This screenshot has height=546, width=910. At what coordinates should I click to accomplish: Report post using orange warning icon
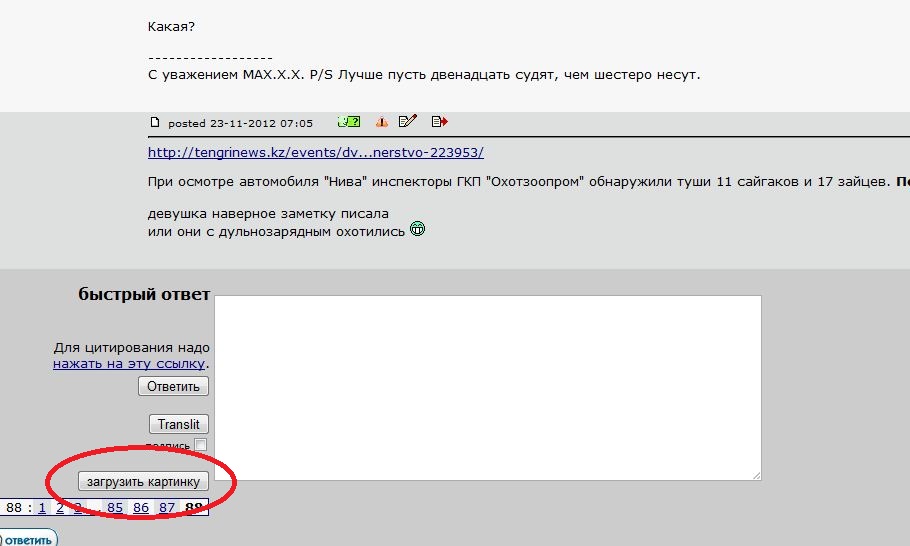click(381, 122)
